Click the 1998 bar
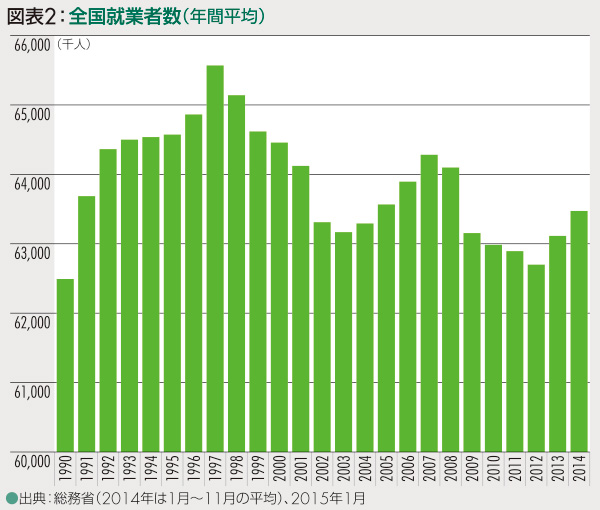Viewport: 600px width, 510px height. click(x=236, y=273)
